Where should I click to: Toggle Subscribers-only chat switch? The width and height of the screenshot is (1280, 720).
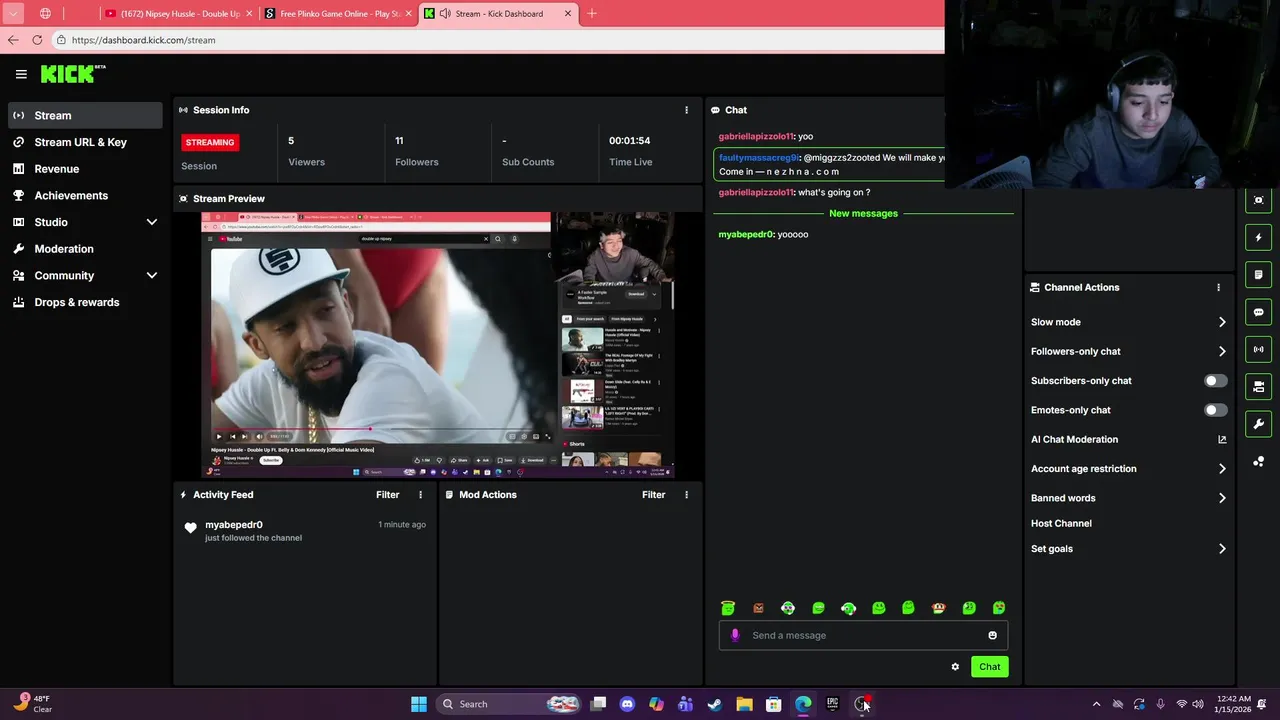(1215, 381)
